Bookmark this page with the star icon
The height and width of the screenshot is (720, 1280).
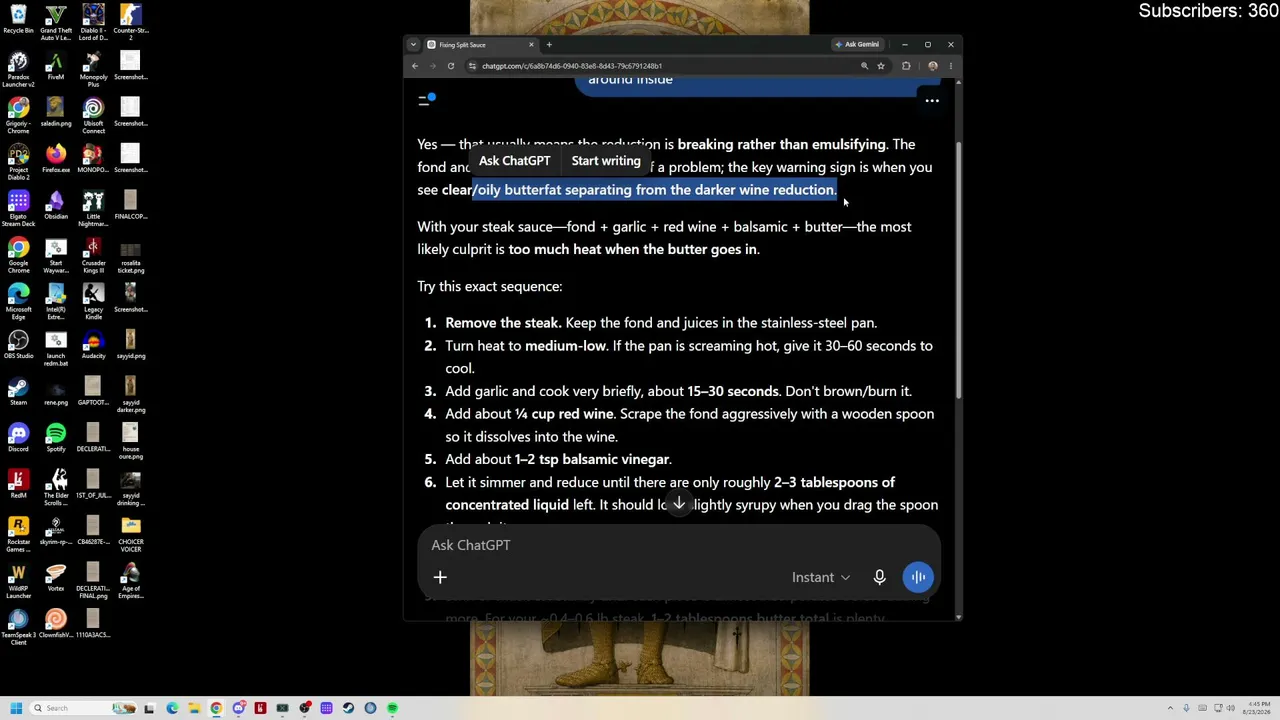coord(881,66)
